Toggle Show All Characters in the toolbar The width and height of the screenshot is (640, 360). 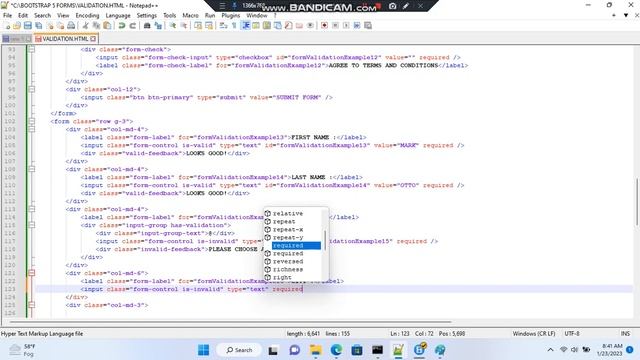[234, 26]
